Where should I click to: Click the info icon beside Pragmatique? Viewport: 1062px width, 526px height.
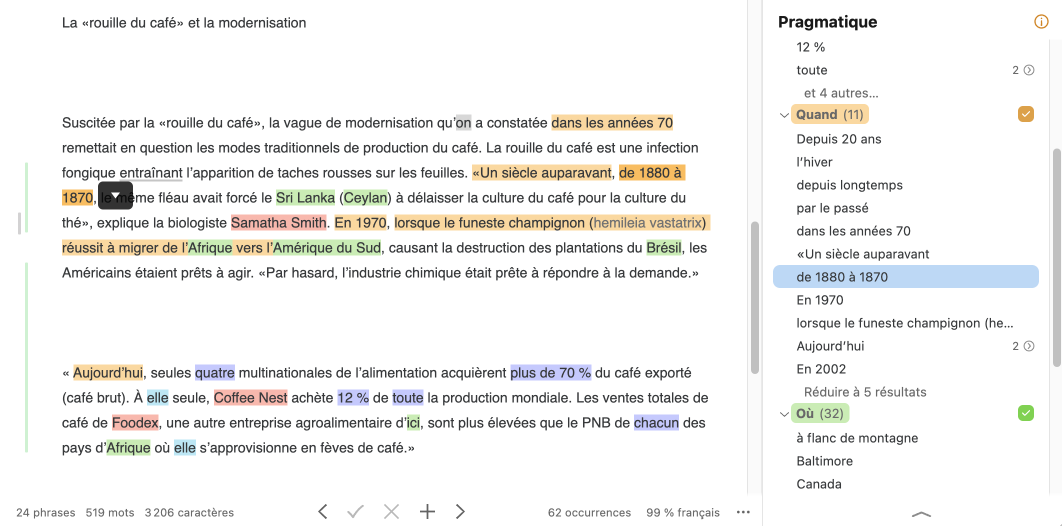click(1041, 22)
